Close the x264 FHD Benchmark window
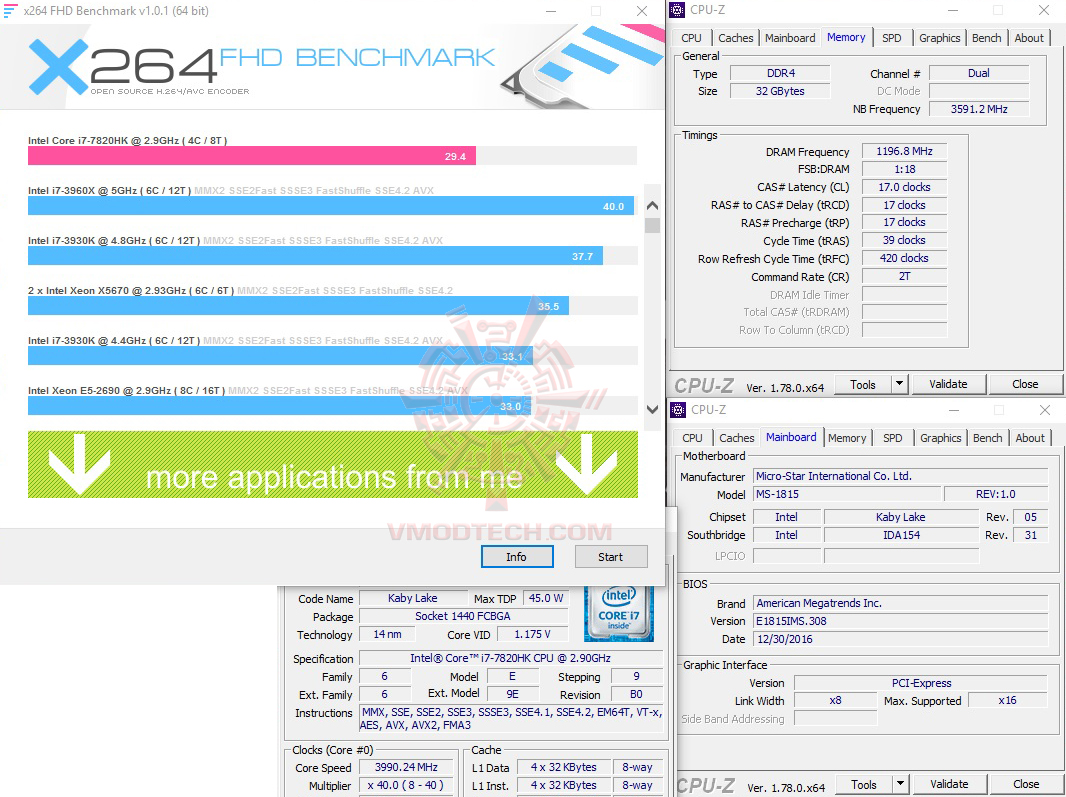The width and height of the screenshot is (1066, 797). pos(642,11)
